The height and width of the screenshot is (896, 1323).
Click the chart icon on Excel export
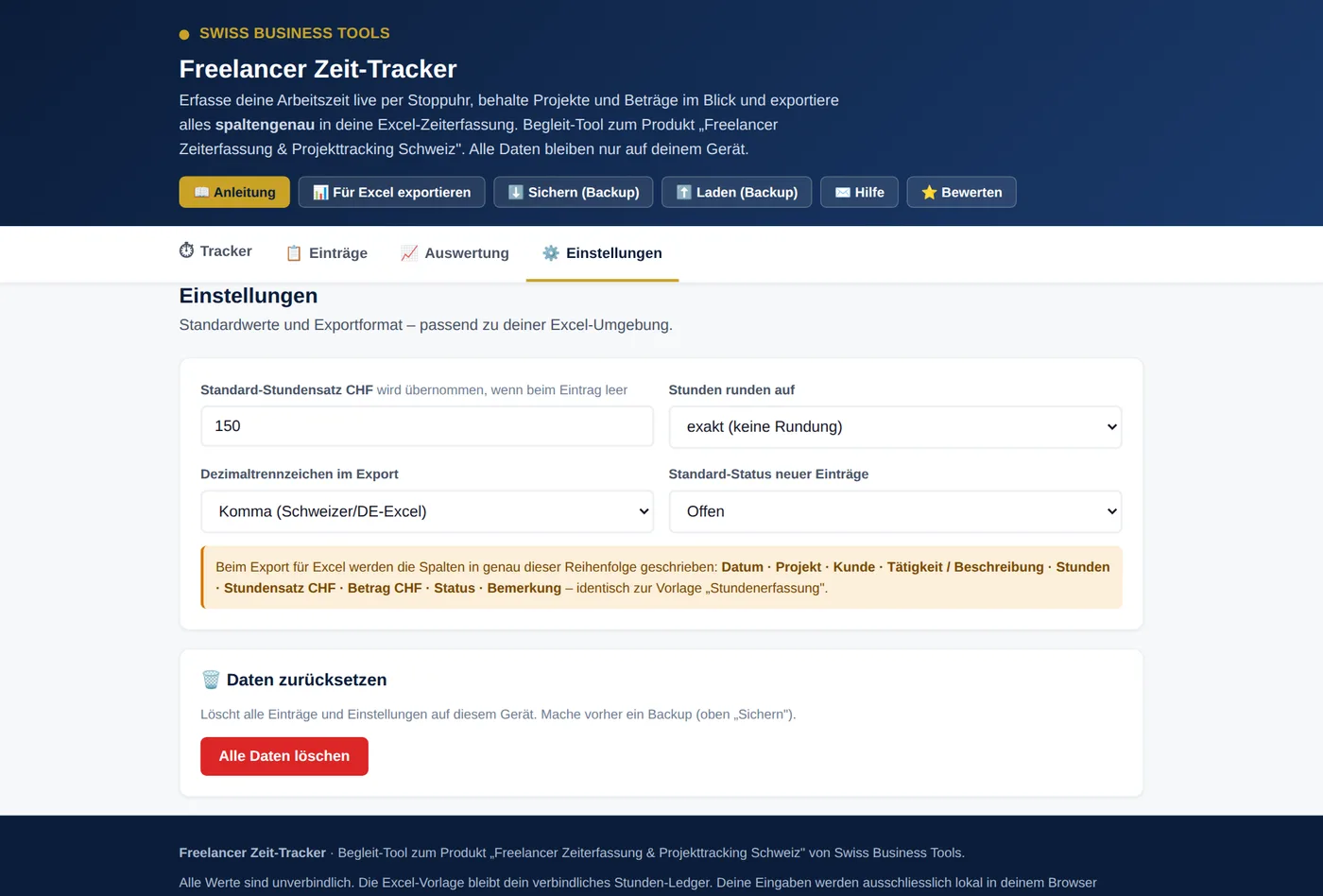tap(320, 192)
